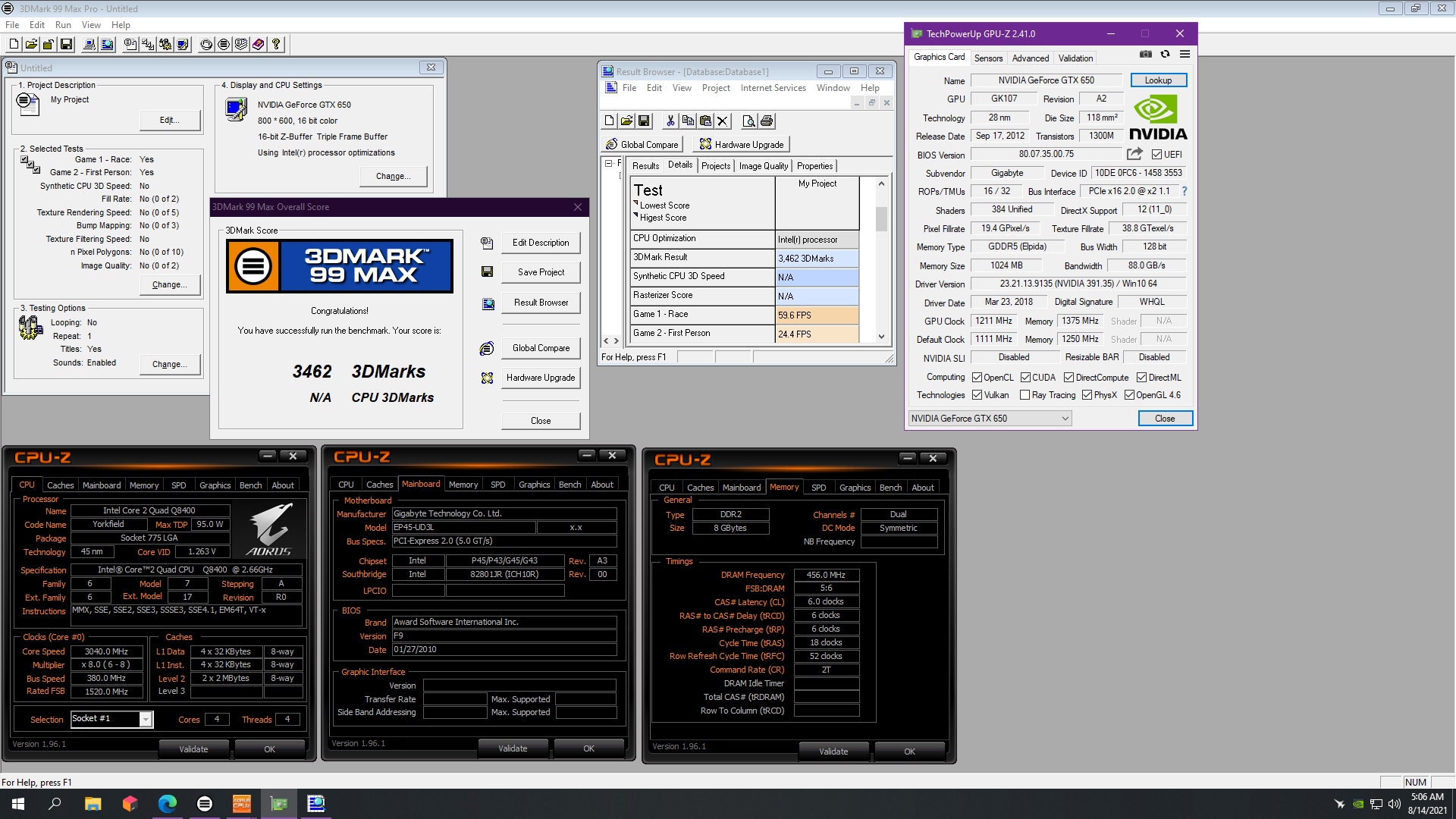
Task: Toggle the DirectML checkbox in GPU-Z
Action: (x=1141, y=378)
